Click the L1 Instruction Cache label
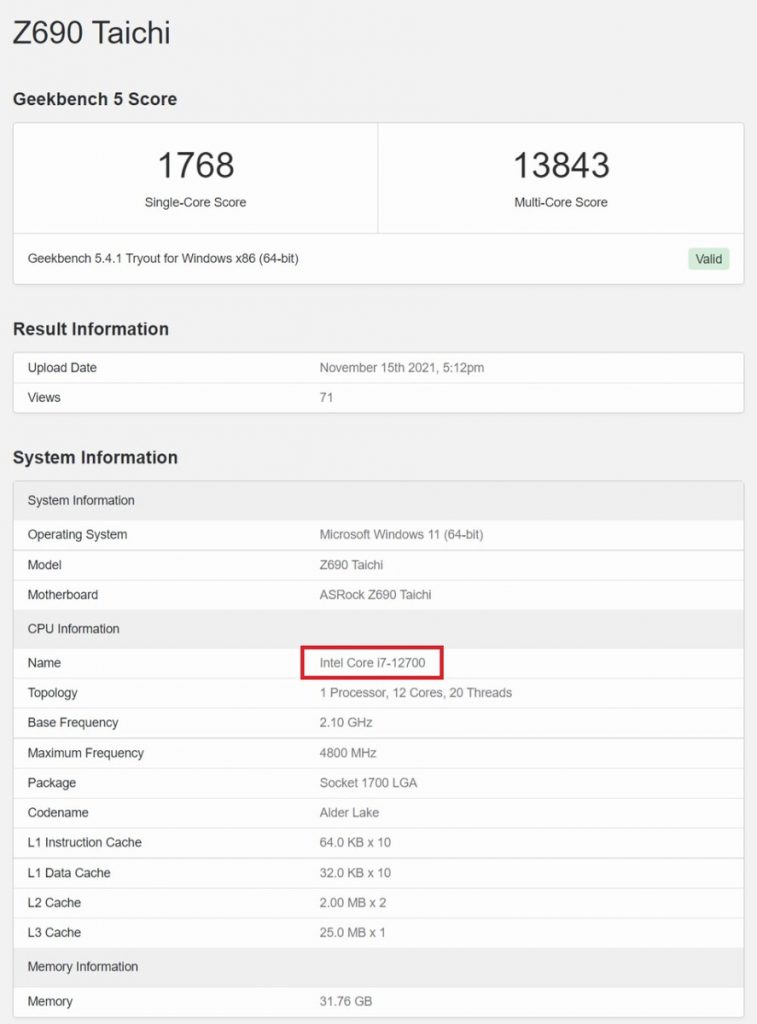 click(x=84, y=843)
